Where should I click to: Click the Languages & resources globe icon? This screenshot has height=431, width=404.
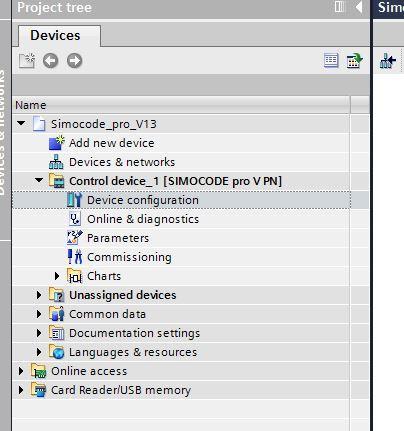(57, 352)
